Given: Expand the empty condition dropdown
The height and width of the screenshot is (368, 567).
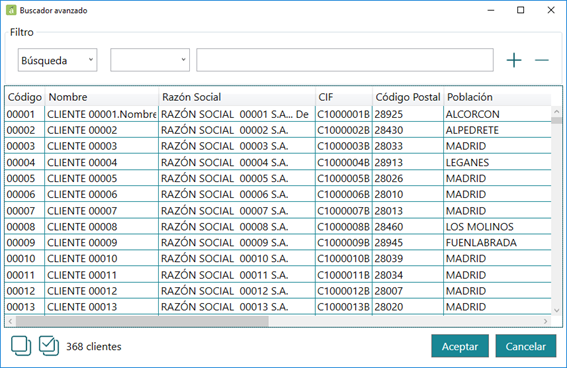Looking at the screenshot, I should pos(150,60).
